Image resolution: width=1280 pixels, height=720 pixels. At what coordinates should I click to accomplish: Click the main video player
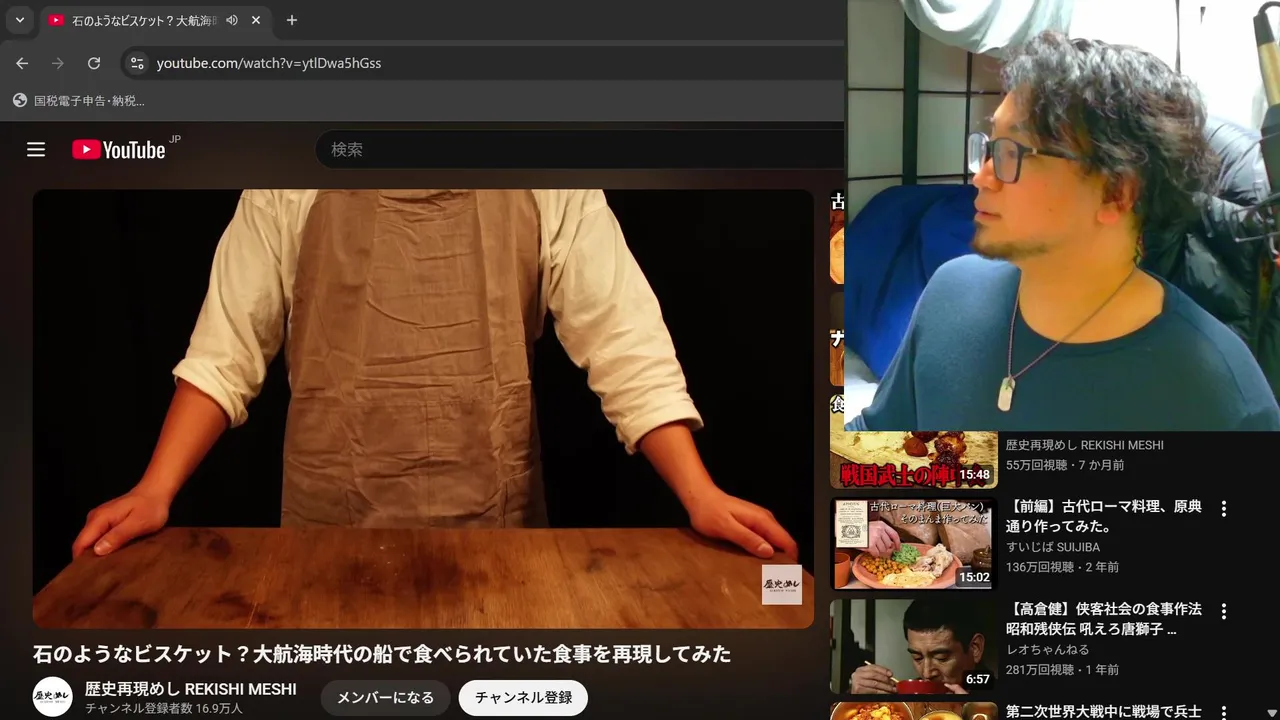pyautogui.click(x=423, y=409)
